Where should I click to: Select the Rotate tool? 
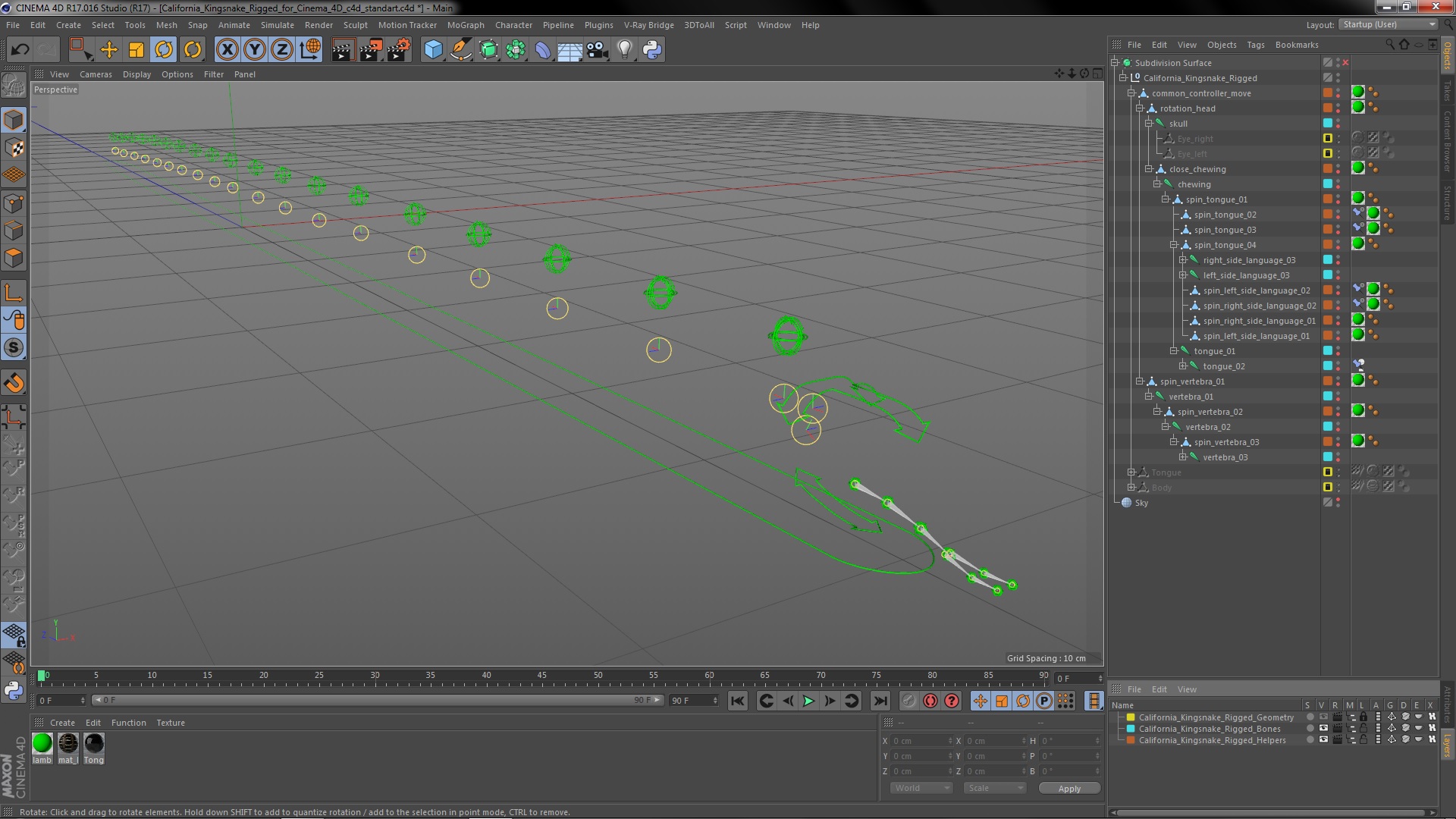(164, 50)
